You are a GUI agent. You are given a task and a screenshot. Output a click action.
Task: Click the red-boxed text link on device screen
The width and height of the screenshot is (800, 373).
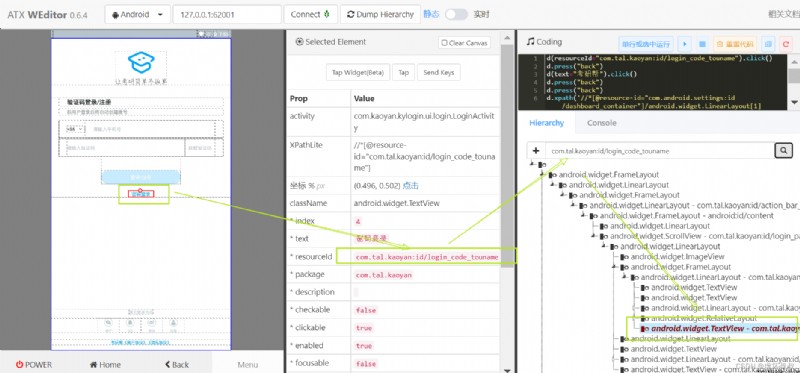[140, 194]
